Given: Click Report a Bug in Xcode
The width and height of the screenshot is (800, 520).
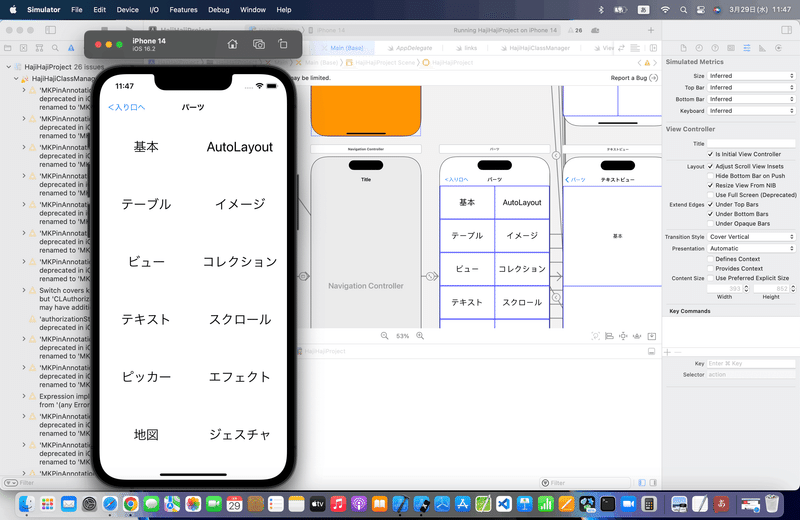Looking at the screenshot, I should 634,78.
